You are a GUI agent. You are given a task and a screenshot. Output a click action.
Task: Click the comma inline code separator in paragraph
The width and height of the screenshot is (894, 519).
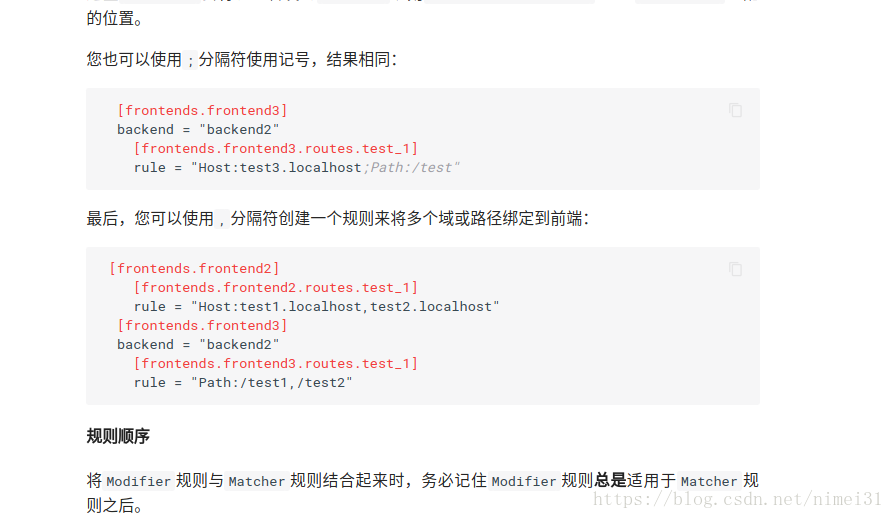click(222, 218)
